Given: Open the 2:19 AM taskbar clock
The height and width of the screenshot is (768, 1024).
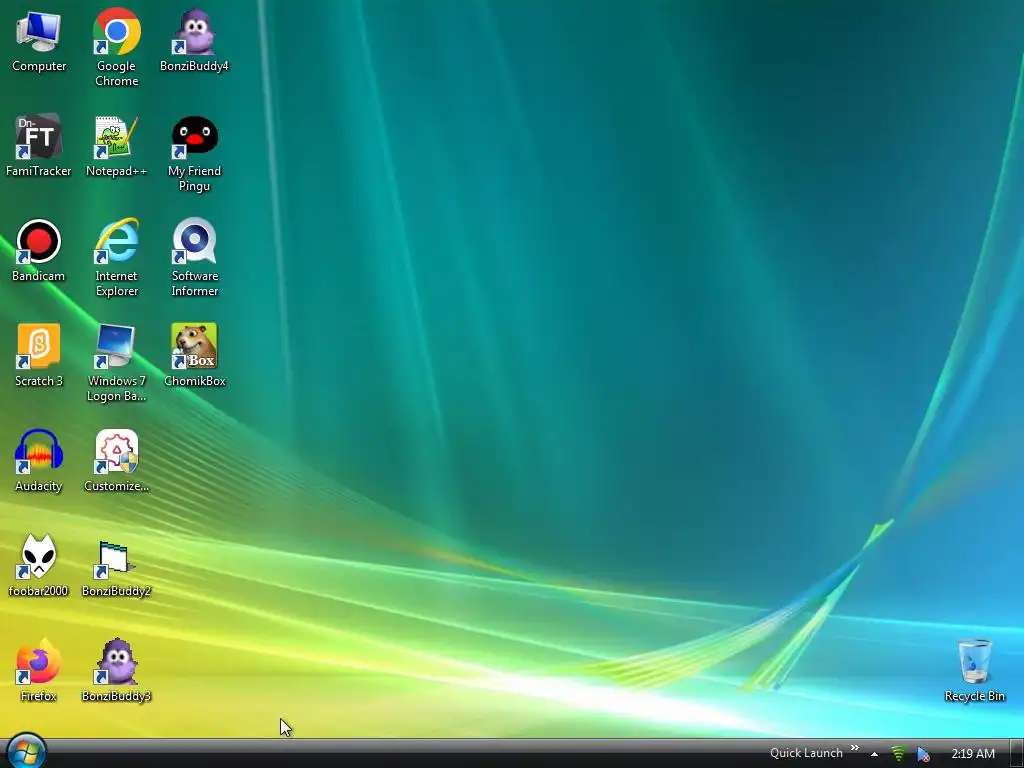Looking at the screenshot, I should pos(973,754).
